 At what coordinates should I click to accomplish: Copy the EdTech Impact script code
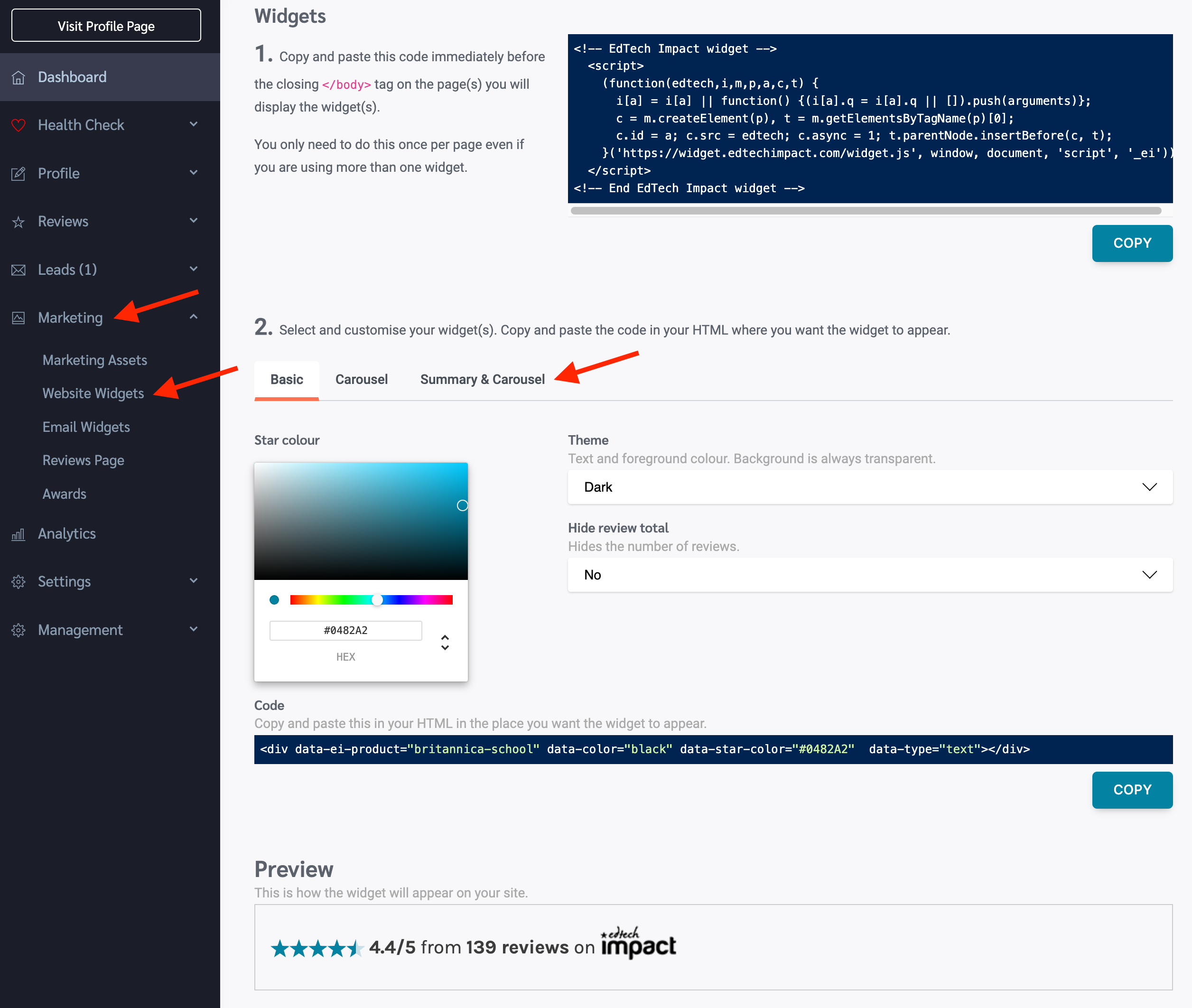(1132, 243)
